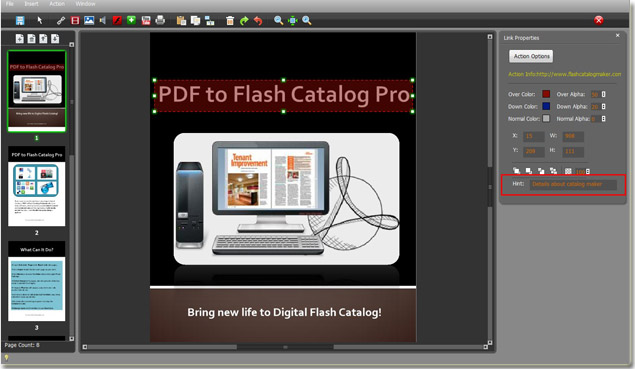The width and height of the screenshot is (635, 369).
Task: Paste with the clipboard icon
Action: pos(181,21)
